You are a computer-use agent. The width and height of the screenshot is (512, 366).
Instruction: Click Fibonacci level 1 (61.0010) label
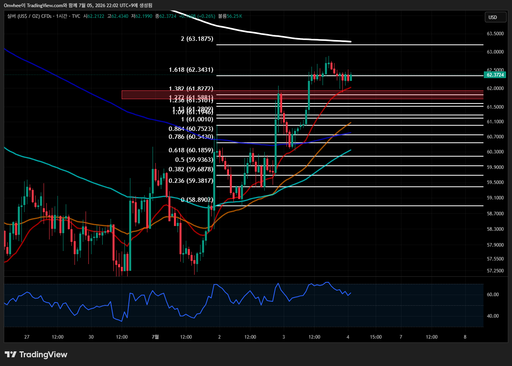coord(197,119)
